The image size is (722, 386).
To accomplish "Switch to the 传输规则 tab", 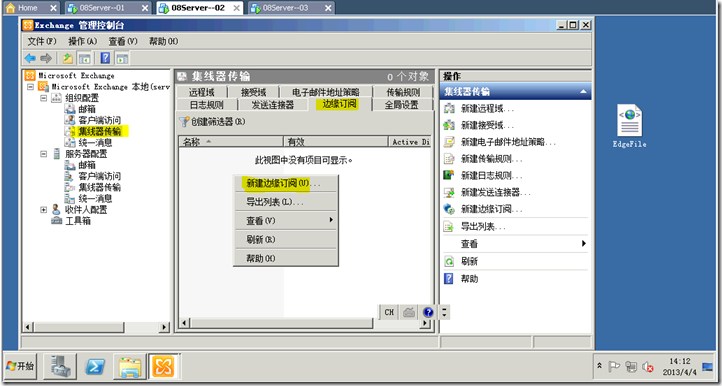I will 403,92.
